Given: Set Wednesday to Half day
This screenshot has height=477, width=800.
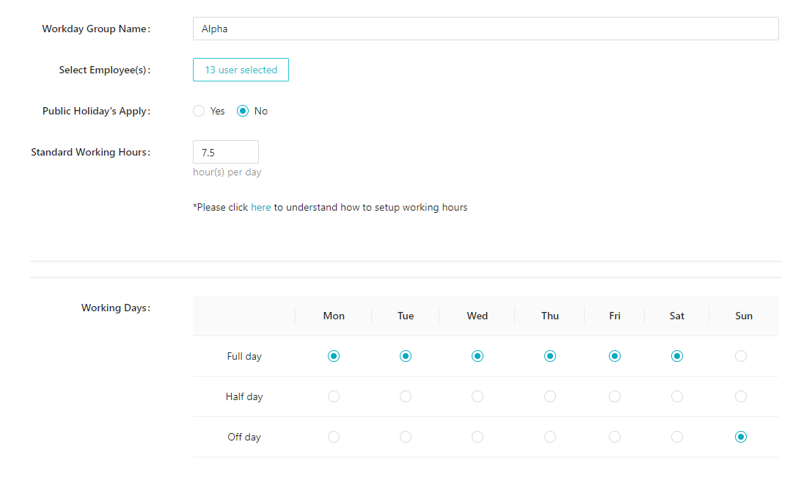Looking at the screenshot, I should coord(478,396).
